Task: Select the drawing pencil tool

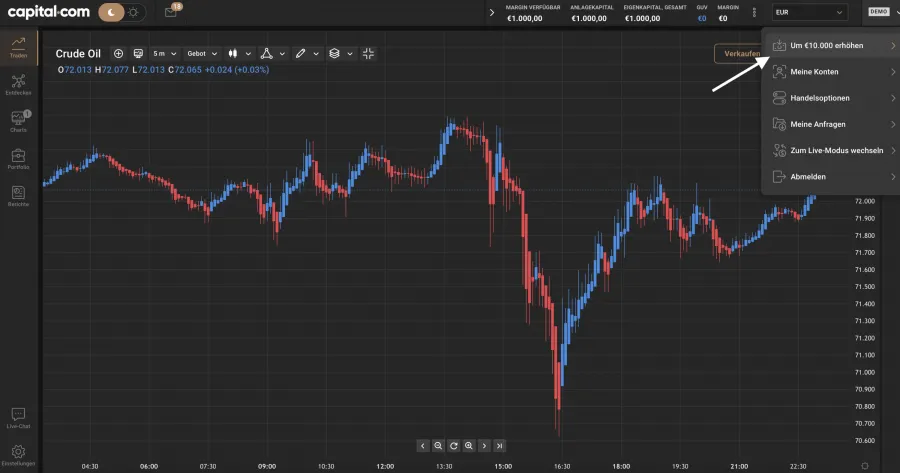Action: click(x=300, y=53)
